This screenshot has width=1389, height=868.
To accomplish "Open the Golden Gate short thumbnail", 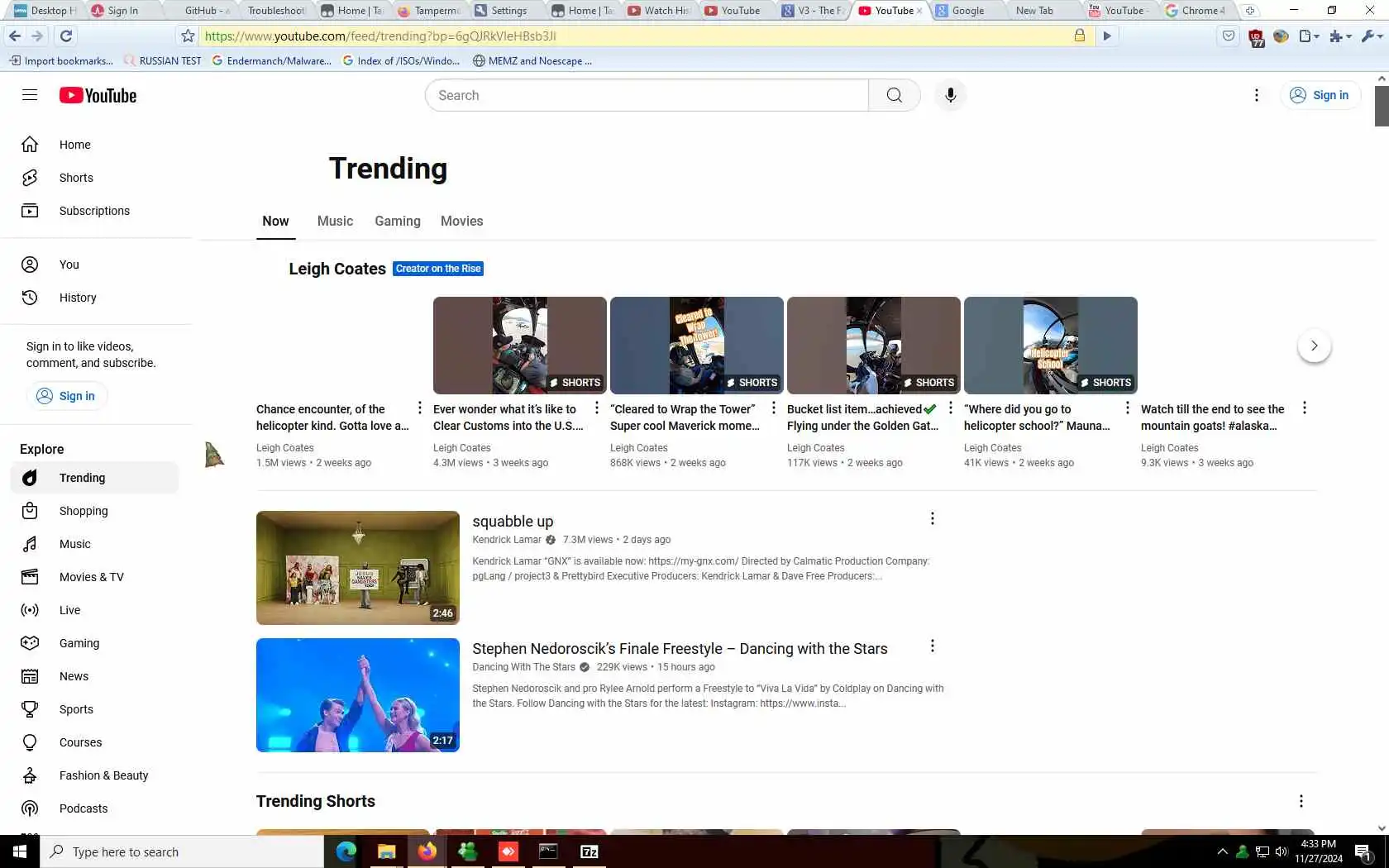I will [873, 346].
